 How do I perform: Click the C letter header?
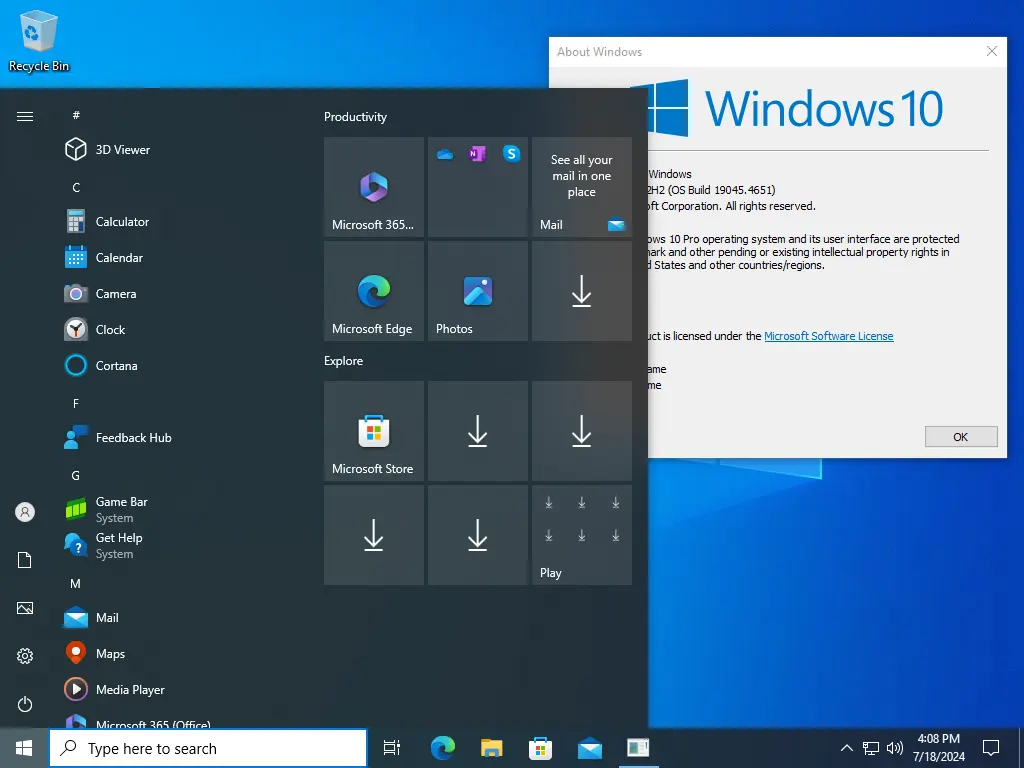(76, 187)
